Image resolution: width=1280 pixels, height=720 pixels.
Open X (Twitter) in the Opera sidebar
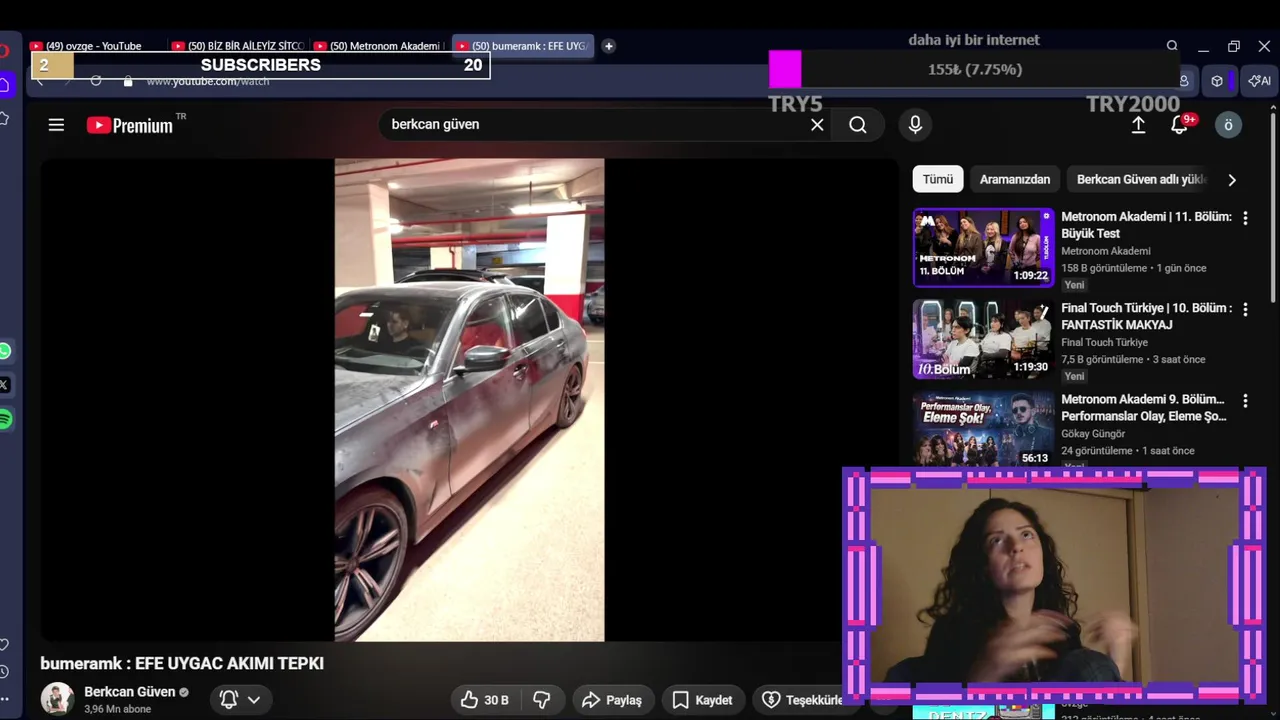tap(5, 385)
